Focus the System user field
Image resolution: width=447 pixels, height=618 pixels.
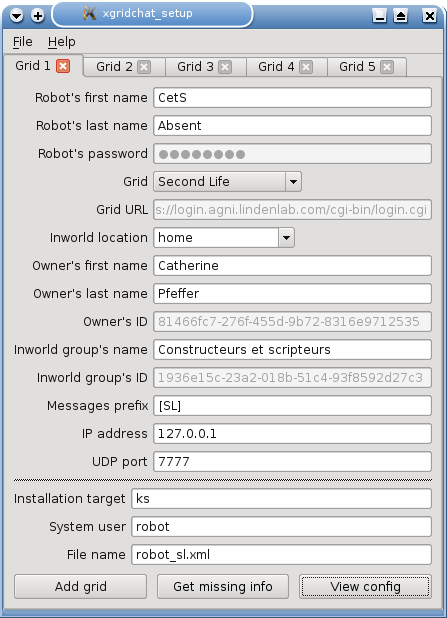pyautogui.click(x=281, y=527)
